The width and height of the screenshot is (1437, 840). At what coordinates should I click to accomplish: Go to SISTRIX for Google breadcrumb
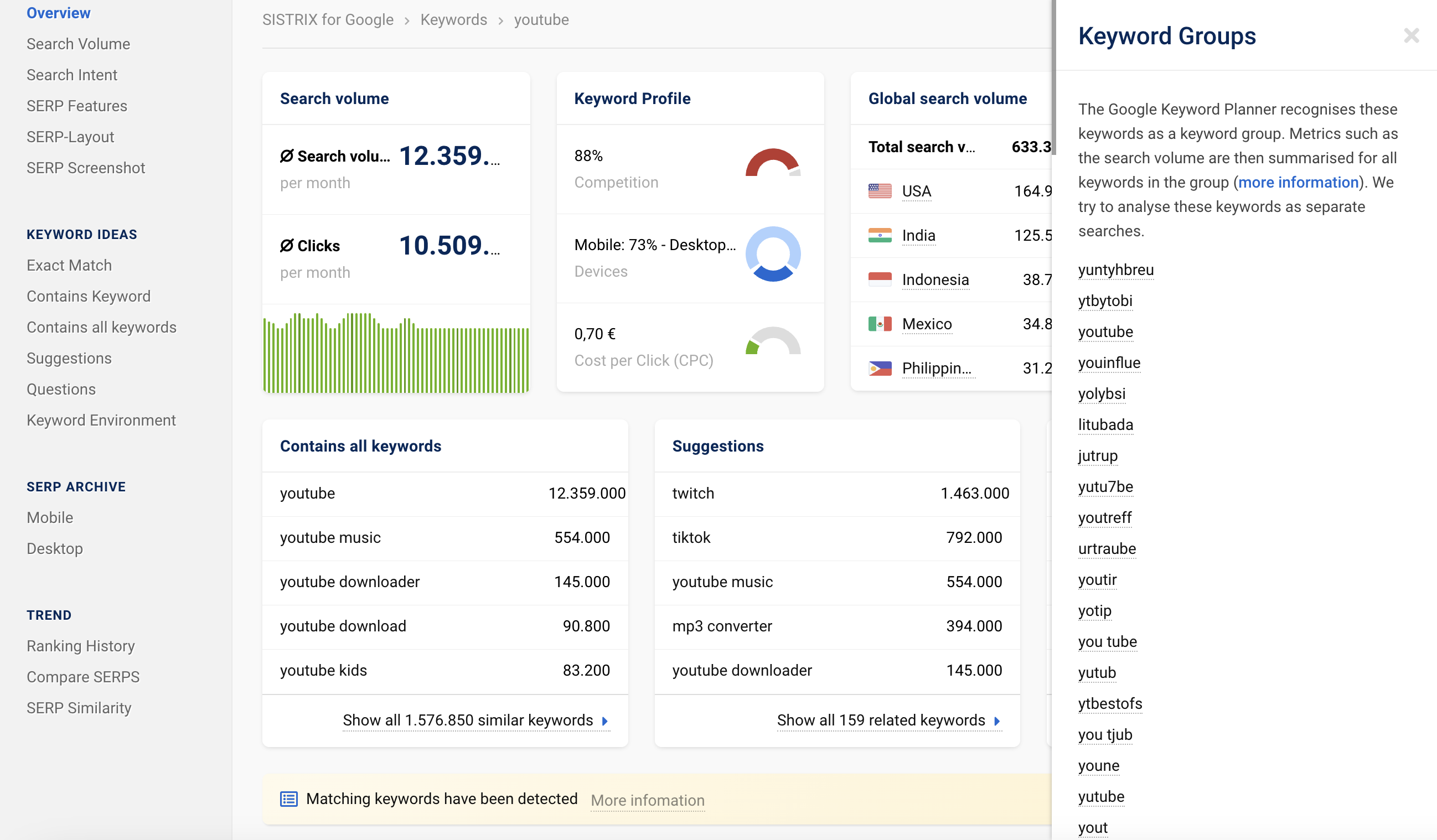point(327,20)
